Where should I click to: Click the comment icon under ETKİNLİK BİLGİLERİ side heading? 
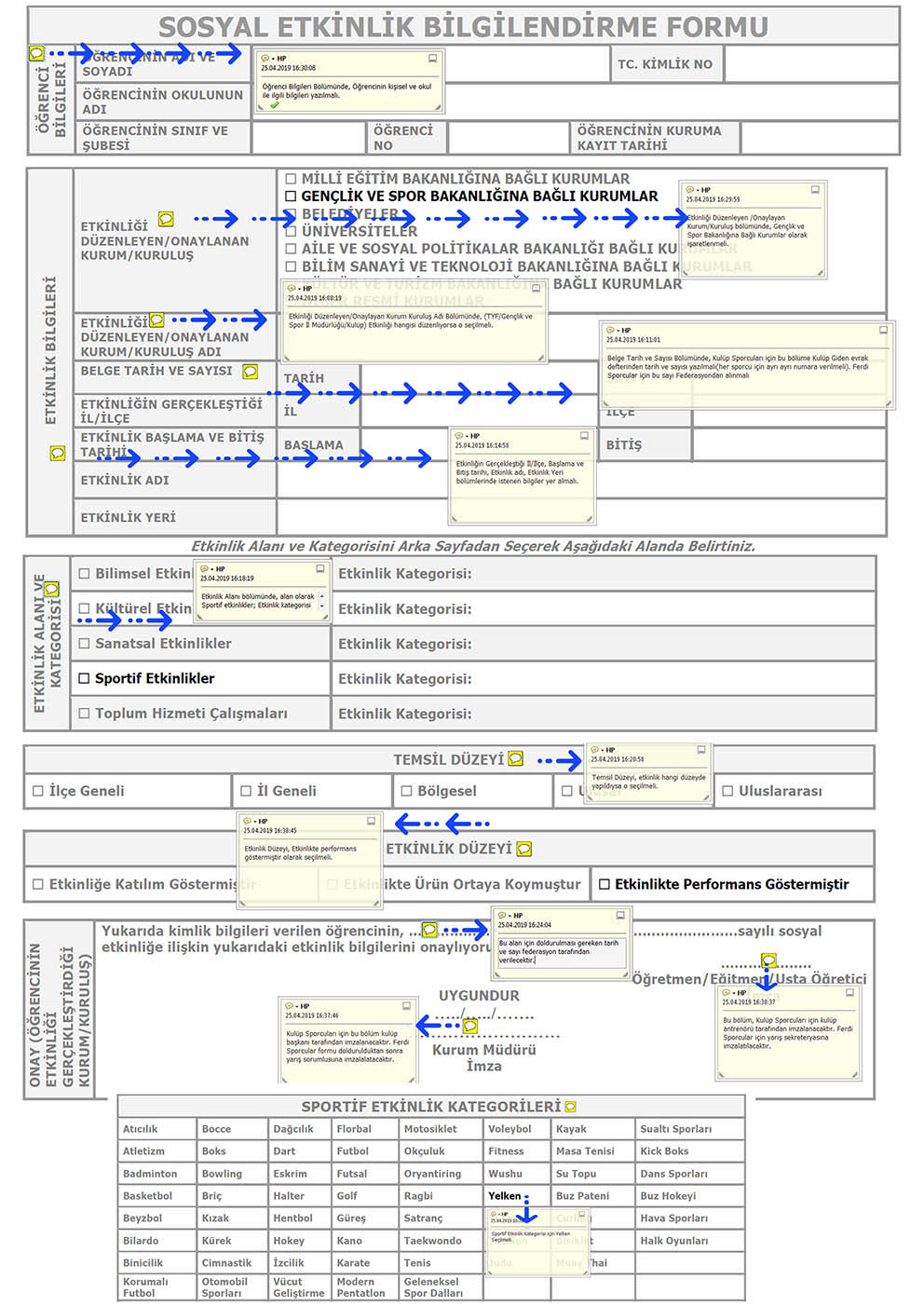click(58, 453)
